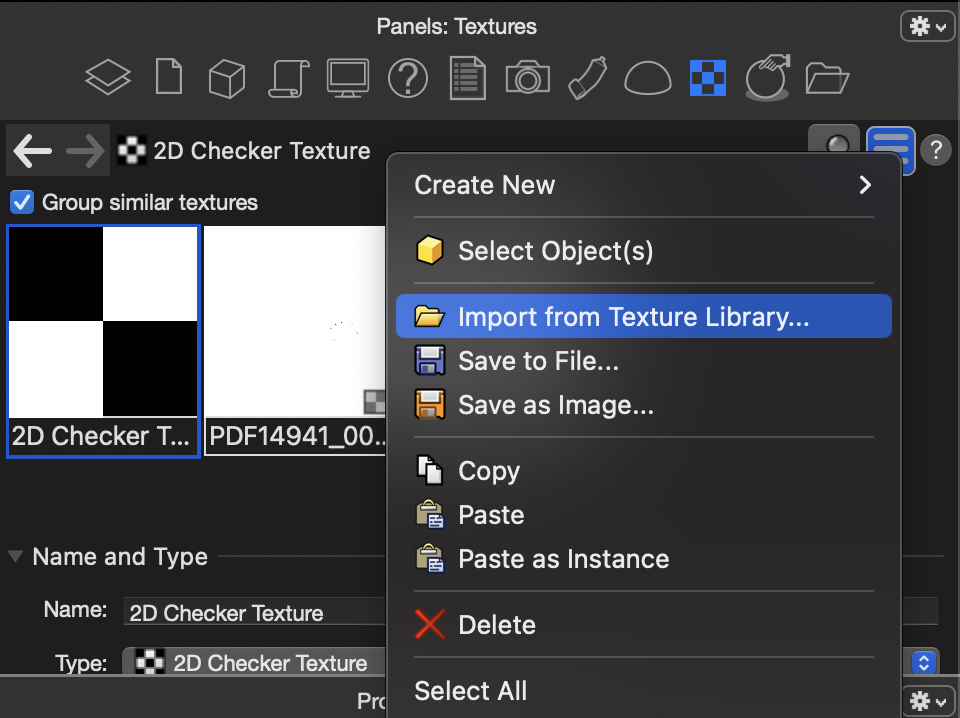Open the gear dropdown at top right
960x718 pixels.
927,26
